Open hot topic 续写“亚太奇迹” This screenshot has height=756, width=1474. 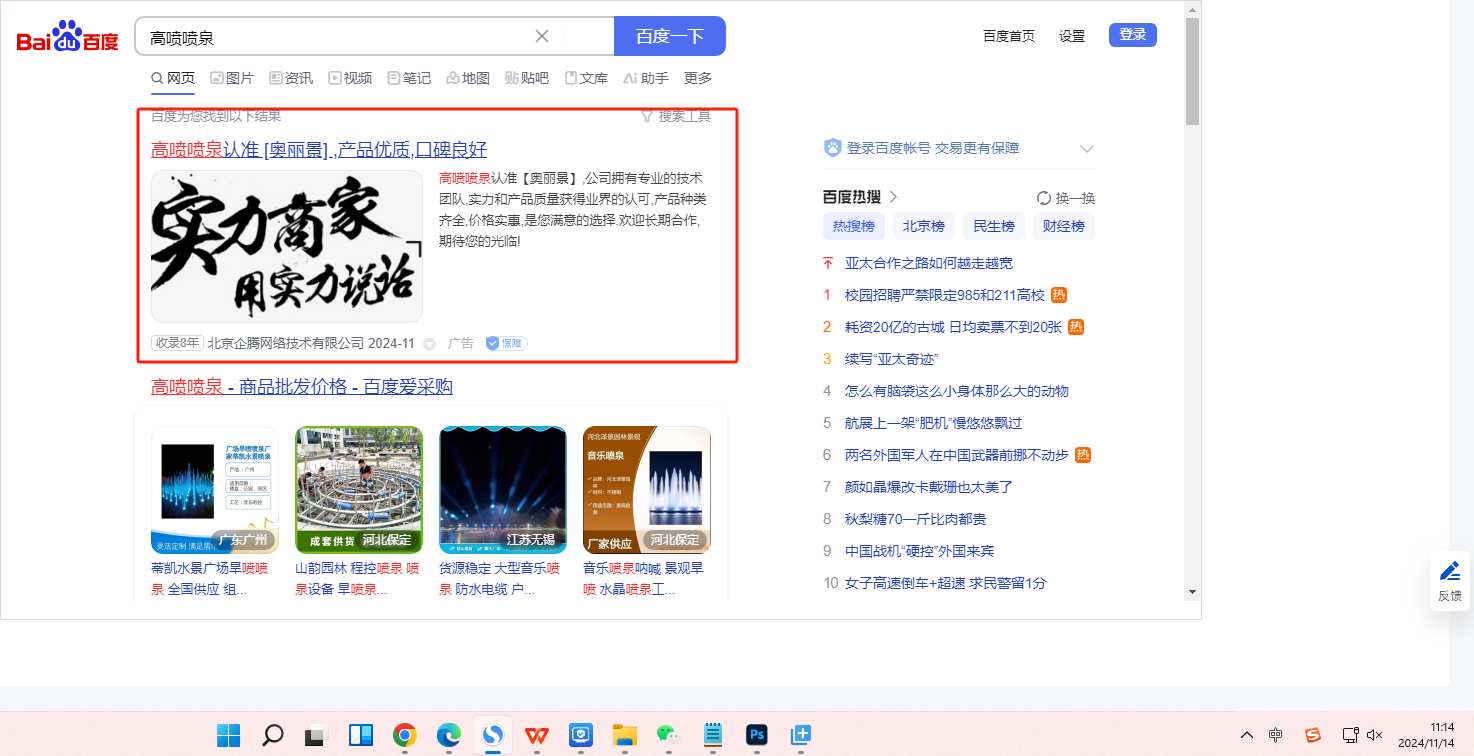pyautogui.click(x=891, y=359)
